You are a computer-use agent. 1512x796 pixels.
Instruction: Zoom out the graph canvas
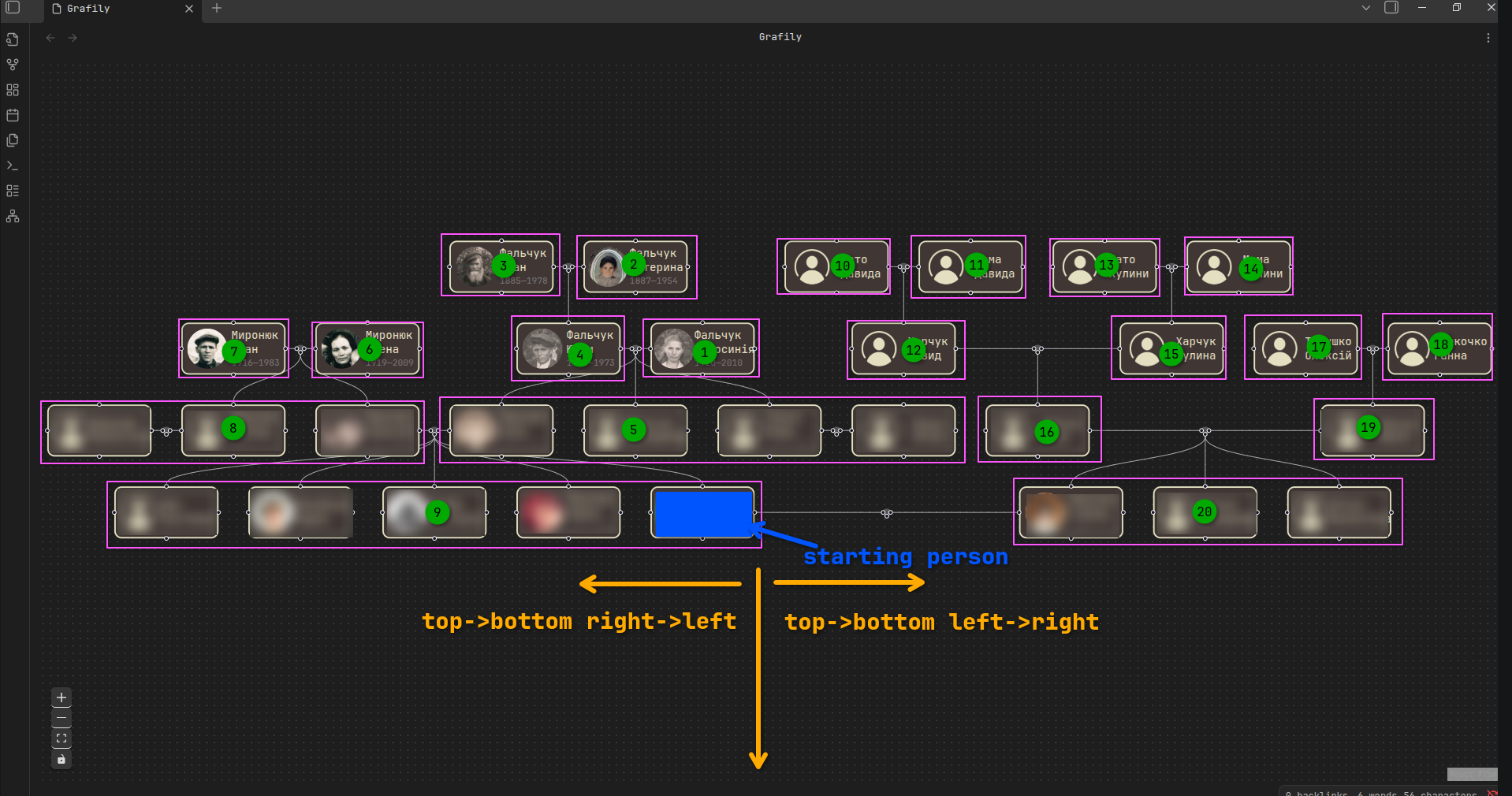pyautogui.click(x=61, y=718)
